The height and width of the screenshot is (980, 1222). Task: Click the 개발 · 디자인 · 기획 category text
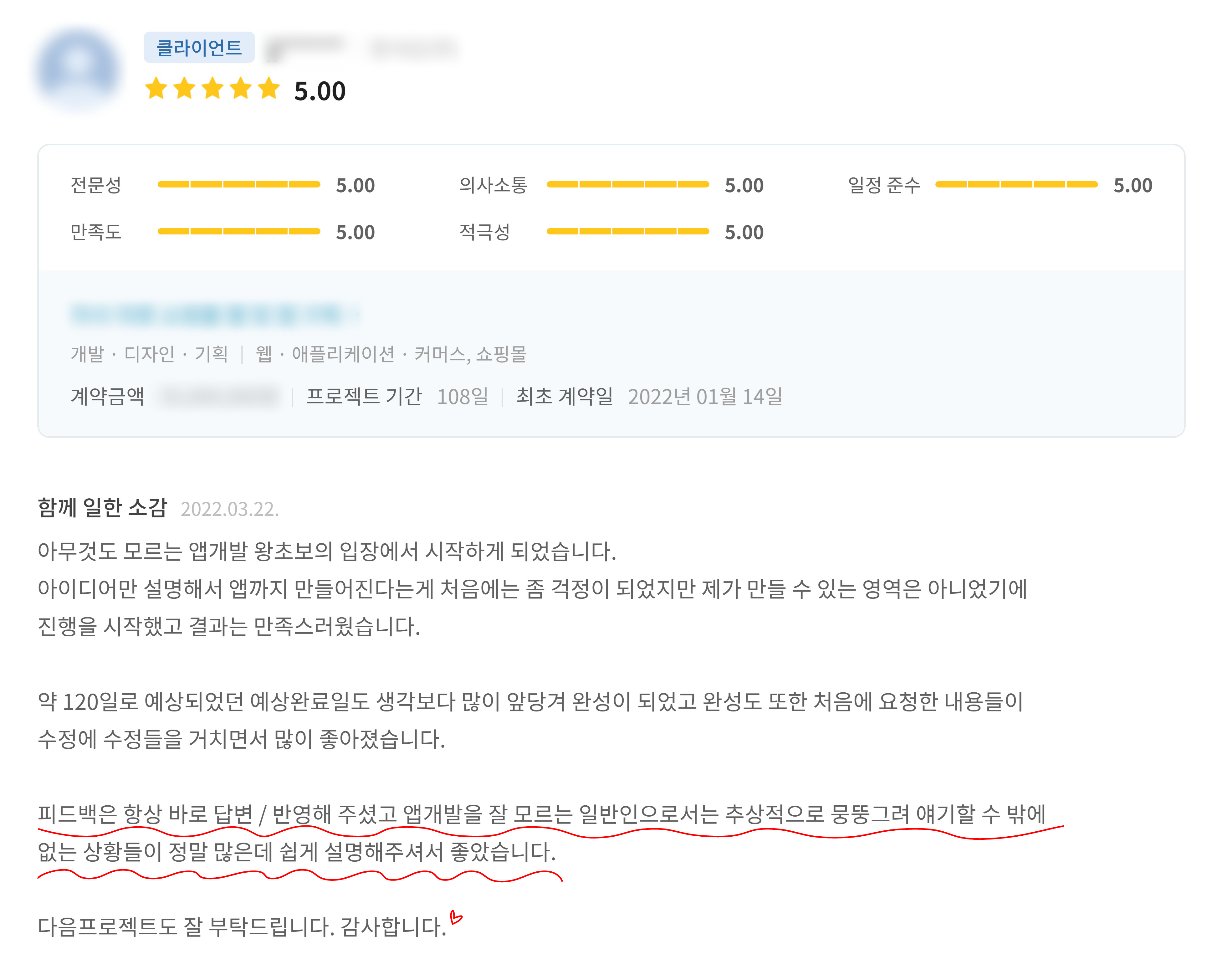coord(149,354)
